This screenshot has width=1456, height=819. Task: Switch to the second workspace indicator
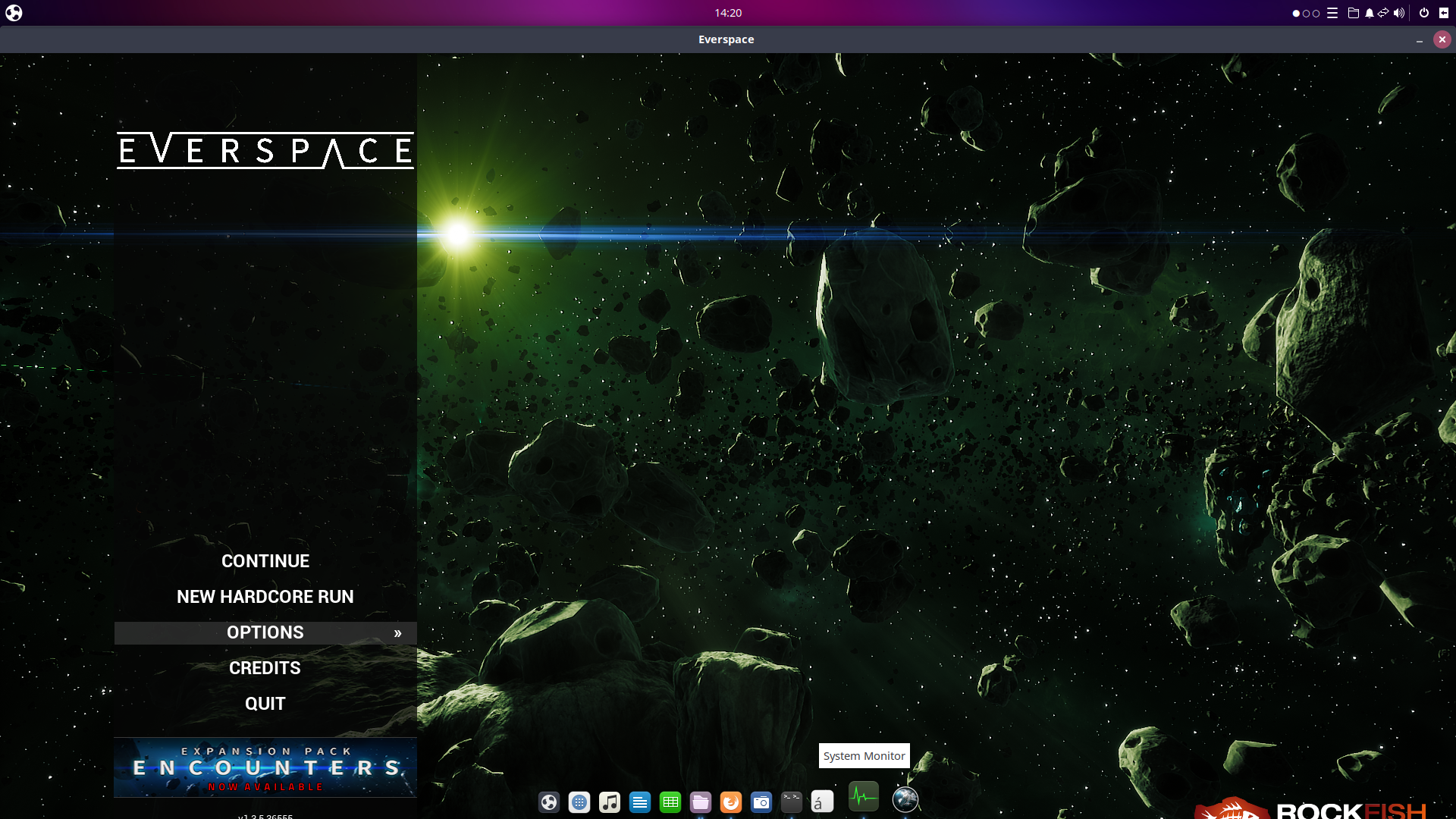coord(1306,13)
